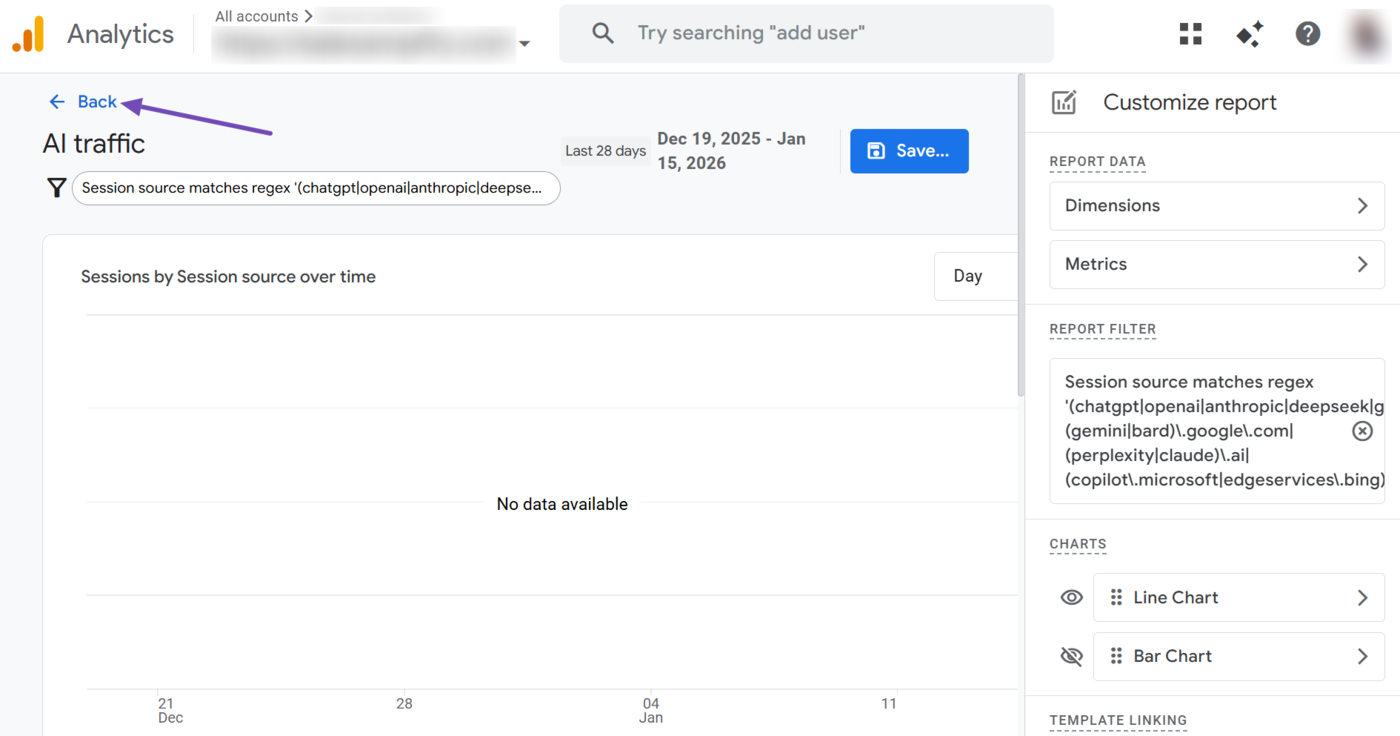Click the Save button

point(909,151)
